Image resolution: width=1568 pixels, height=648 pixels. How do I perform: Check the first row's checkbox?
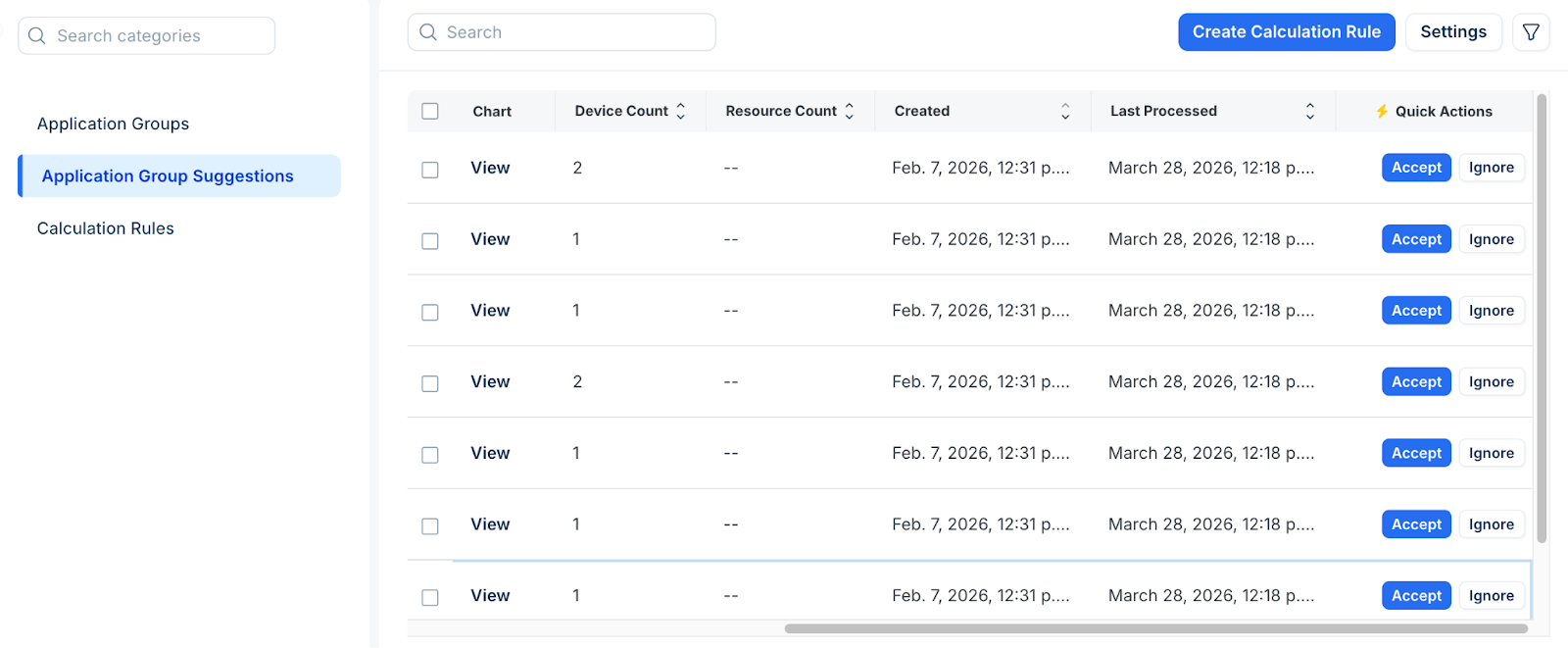pos(430,170)
